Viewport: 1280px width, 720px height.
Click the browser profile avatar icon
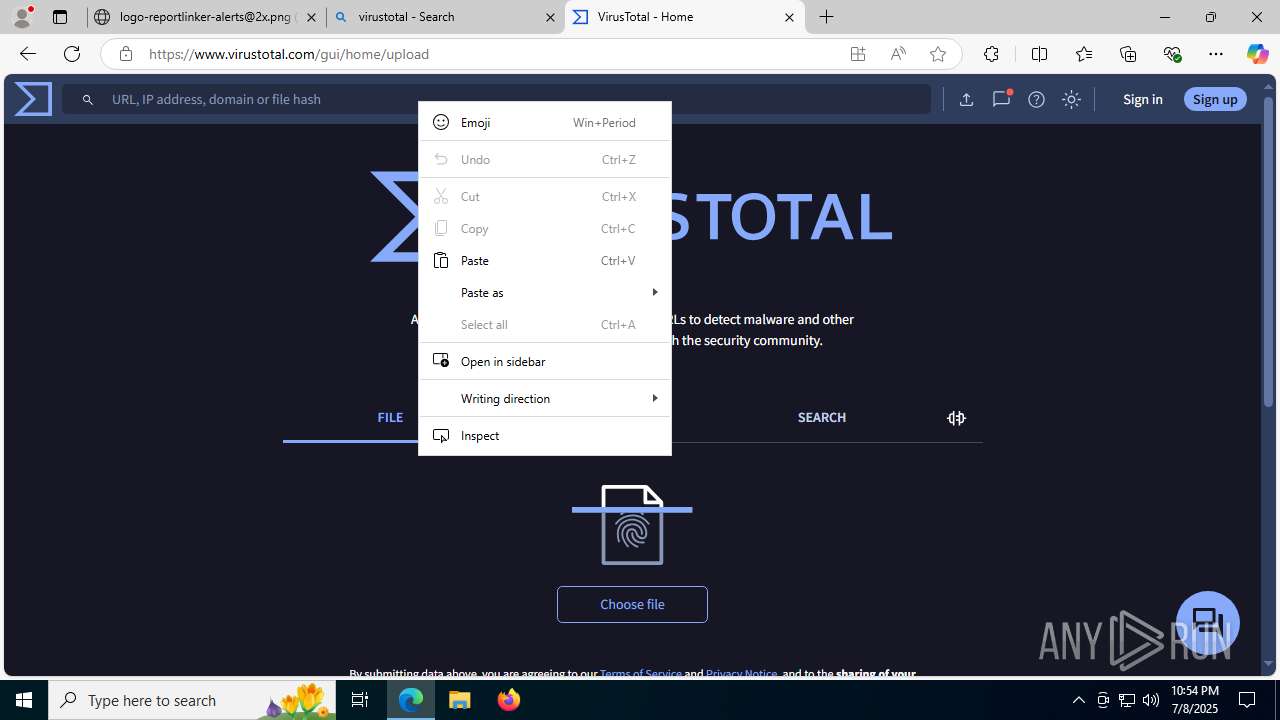point(22,17)
